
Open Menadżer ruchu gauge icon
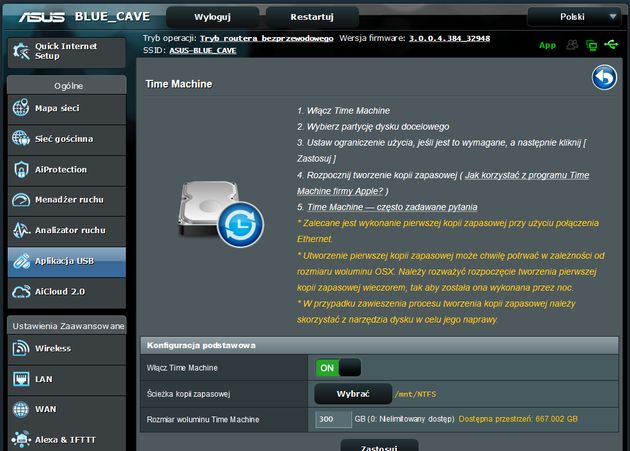(21, 200)
